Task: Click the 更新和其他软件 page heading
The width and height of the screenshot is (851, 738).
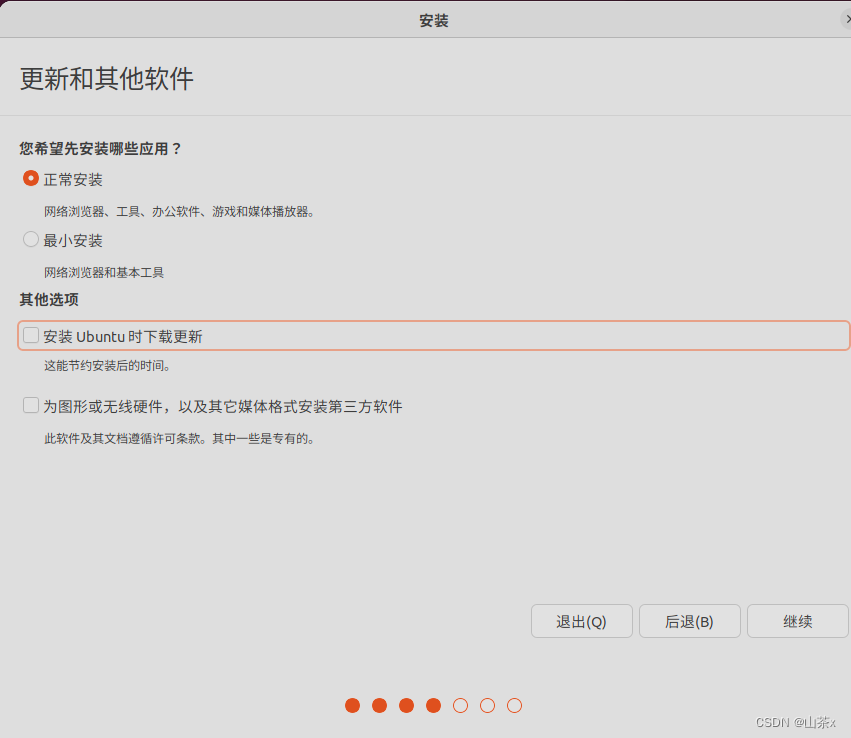Action: pyautogui.click(x=101, y=77)
